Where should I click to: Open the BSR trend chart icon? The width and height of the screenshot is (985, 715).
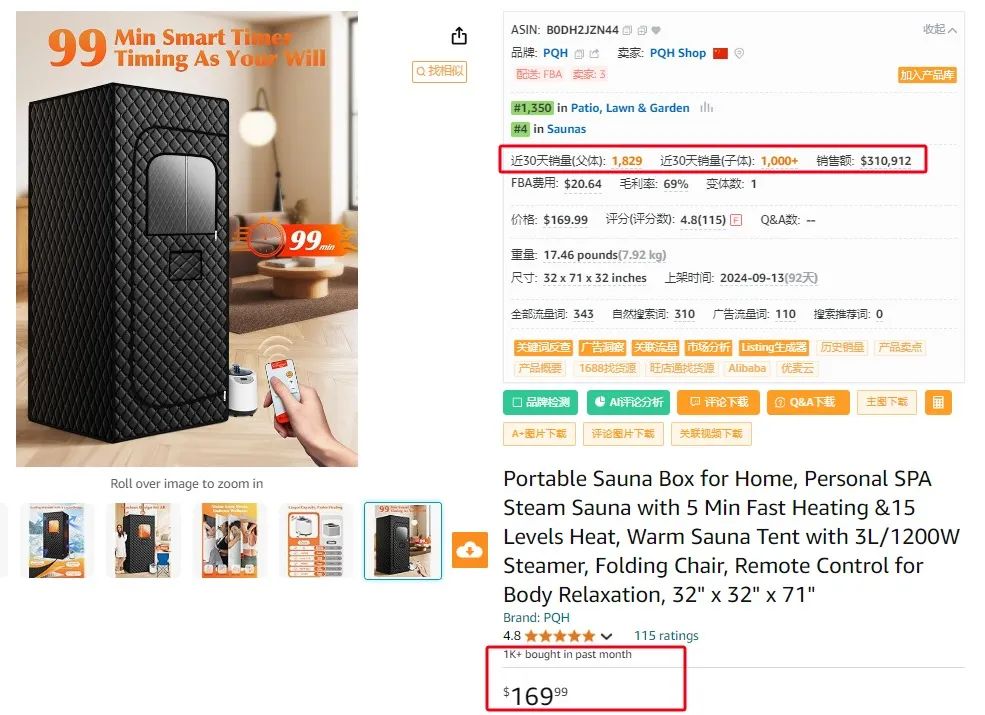(706, 108)
